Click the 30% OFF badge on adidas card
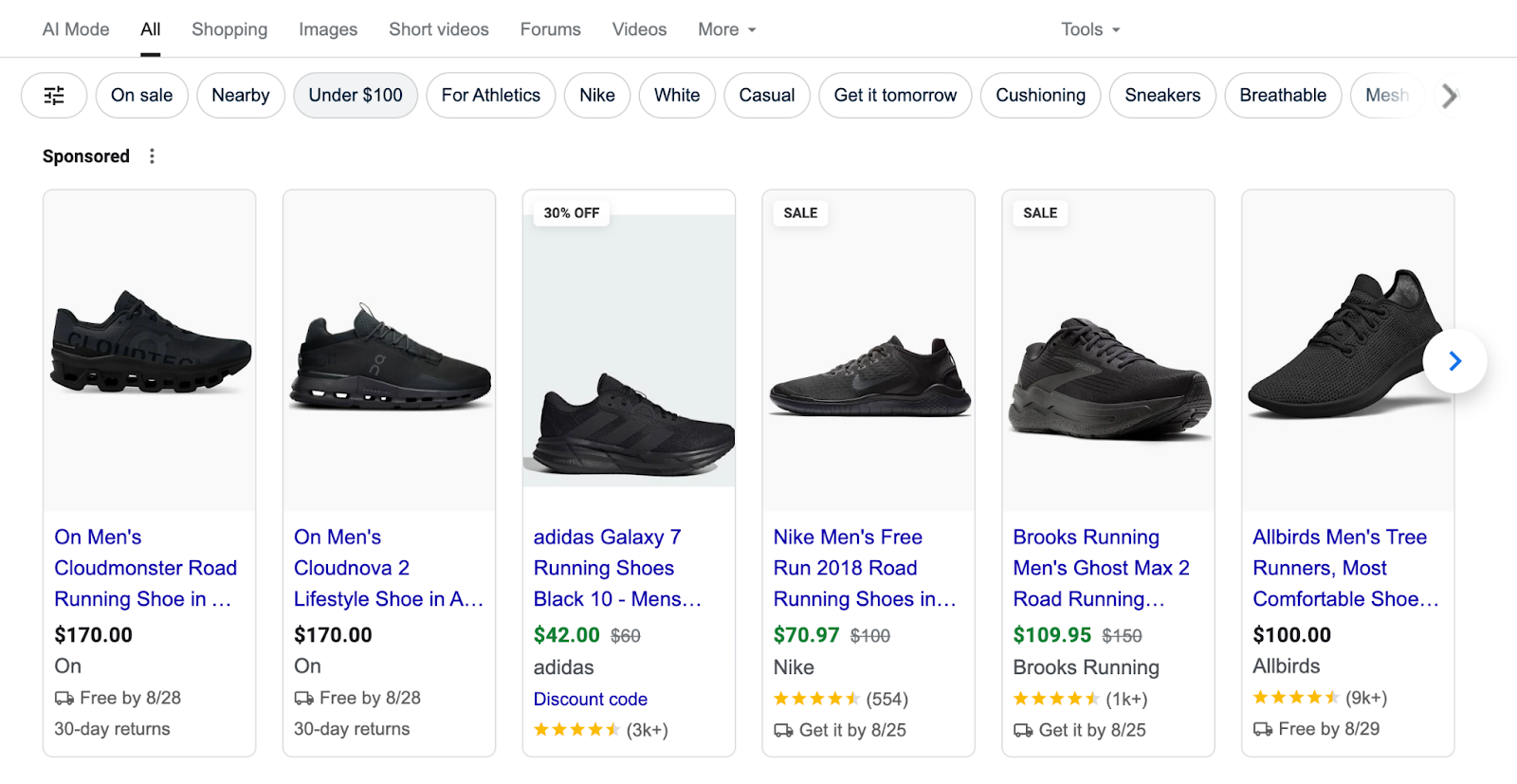This screenshot has height=784, width=1517. [572, 213]
